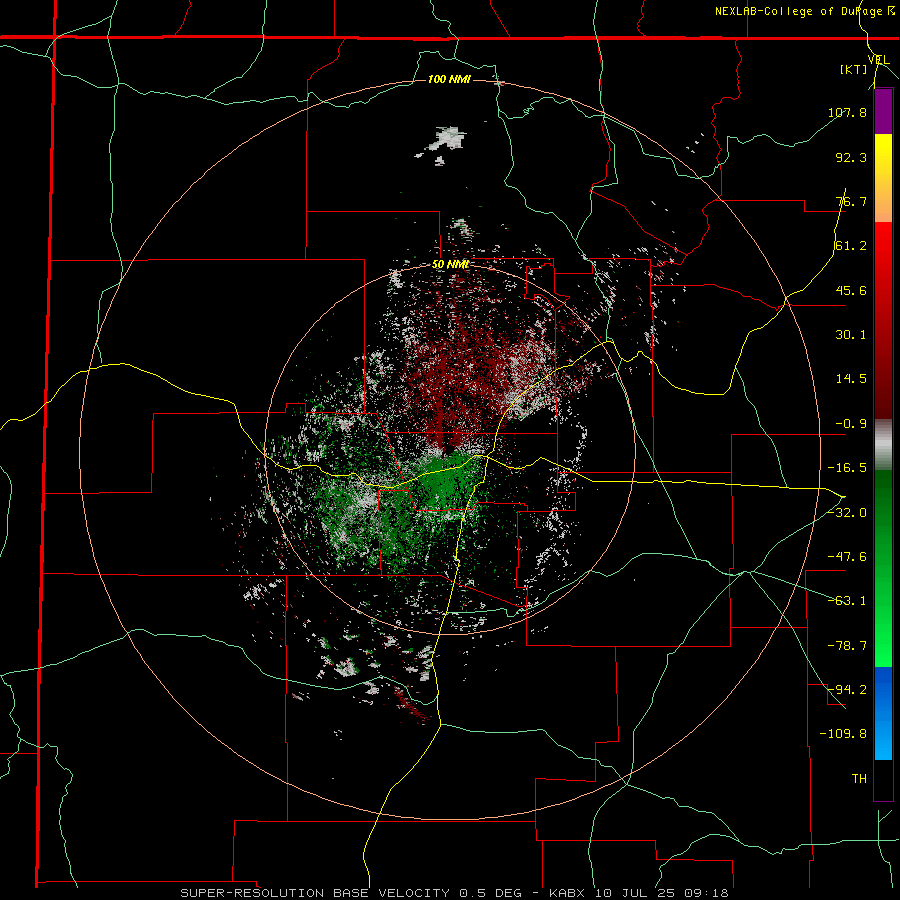Click the Super-Resolution Base Velocity caption
Viewport: 900px width, 900px height.
tap(454, 893)
